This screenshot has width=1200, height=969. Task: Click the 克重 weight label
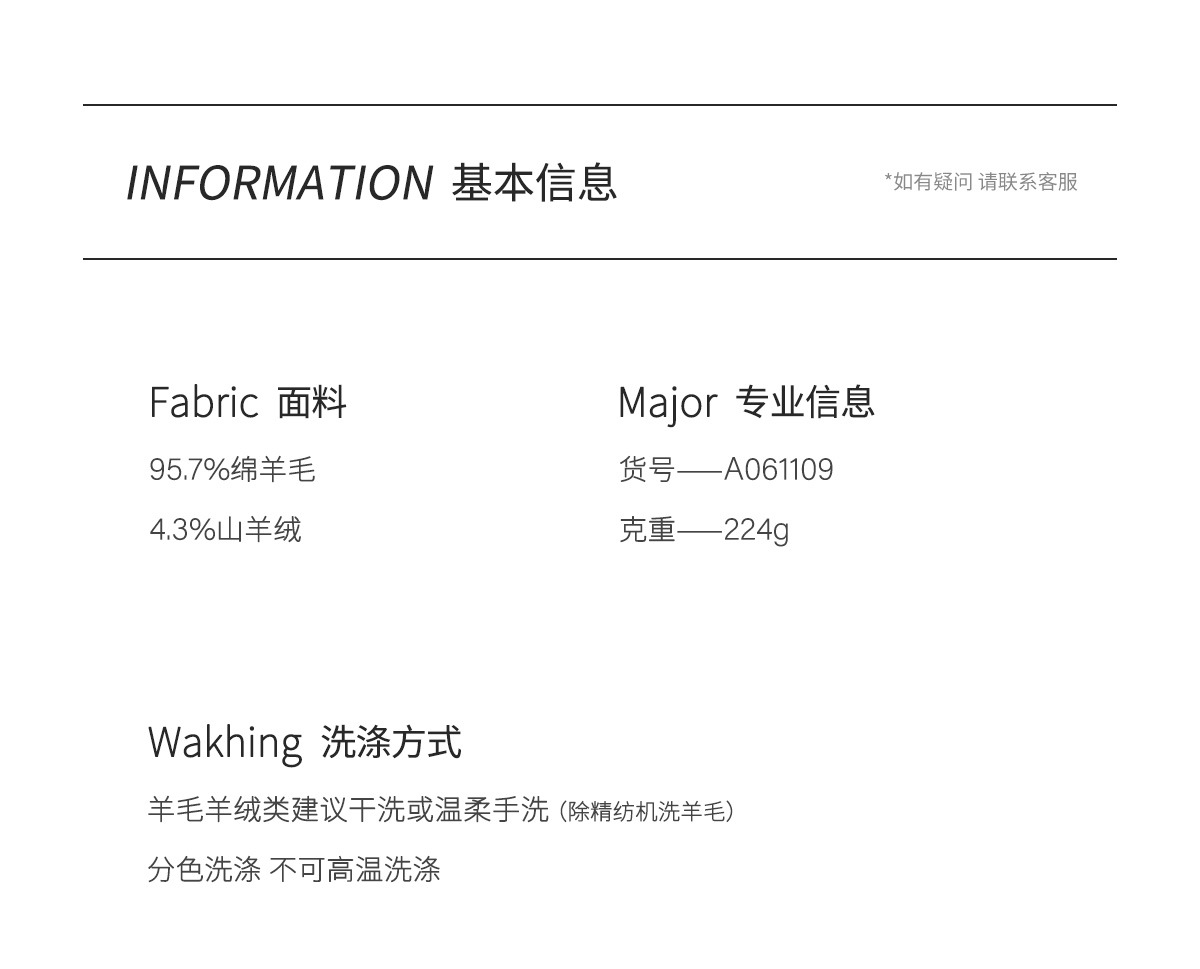click(x=647, y=529)
